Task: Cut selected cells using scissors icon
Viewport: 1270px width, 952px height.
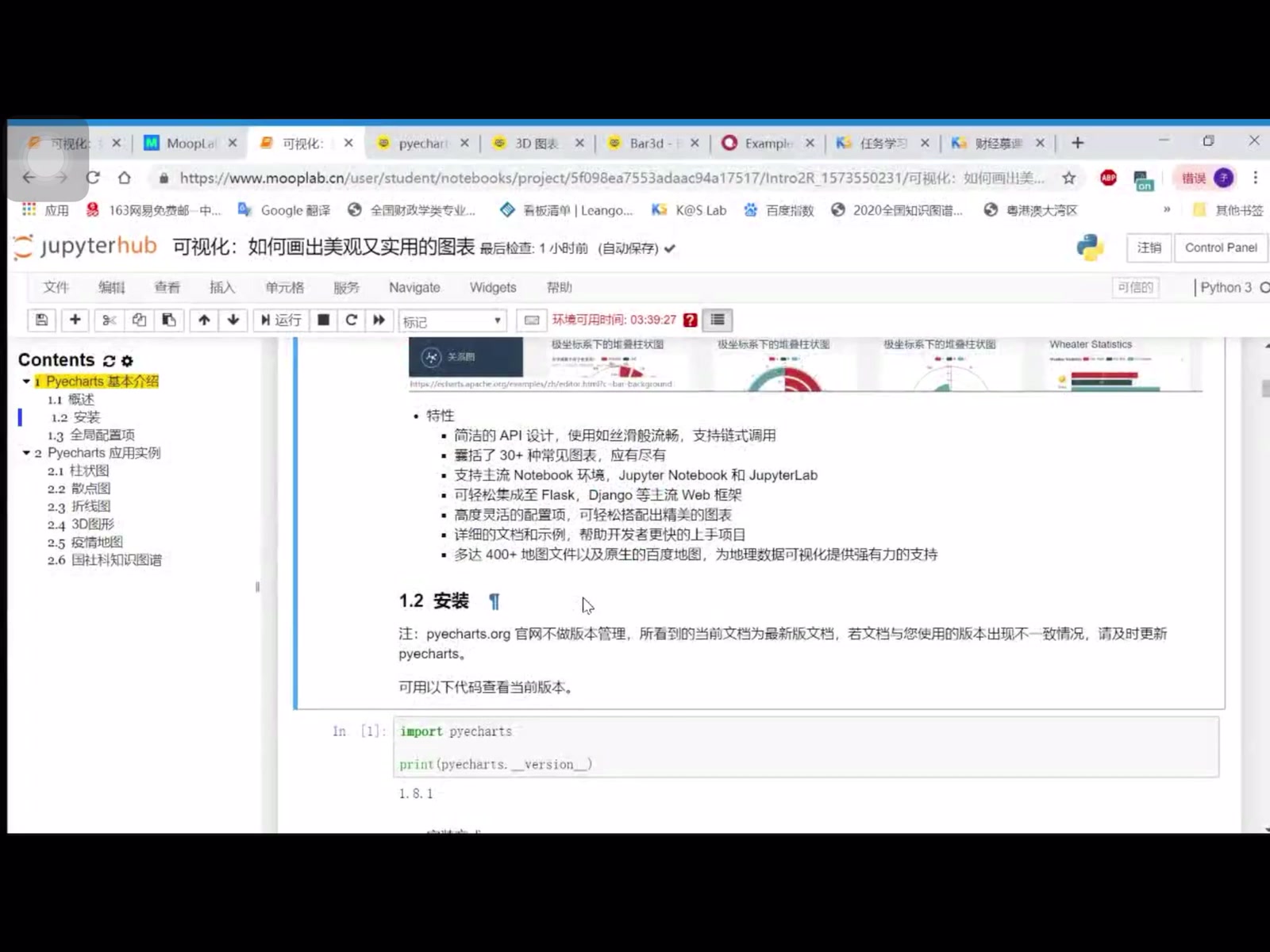Action: [109, 320]
